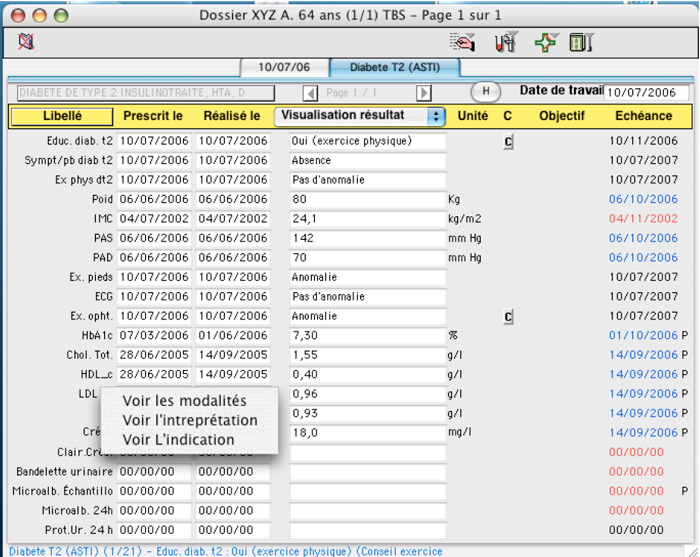Image resolution: width=700 pixels, height=557 pixels.
Task: Click Sympt/pb diab t2 result Absence
Action: pos(368,160)
